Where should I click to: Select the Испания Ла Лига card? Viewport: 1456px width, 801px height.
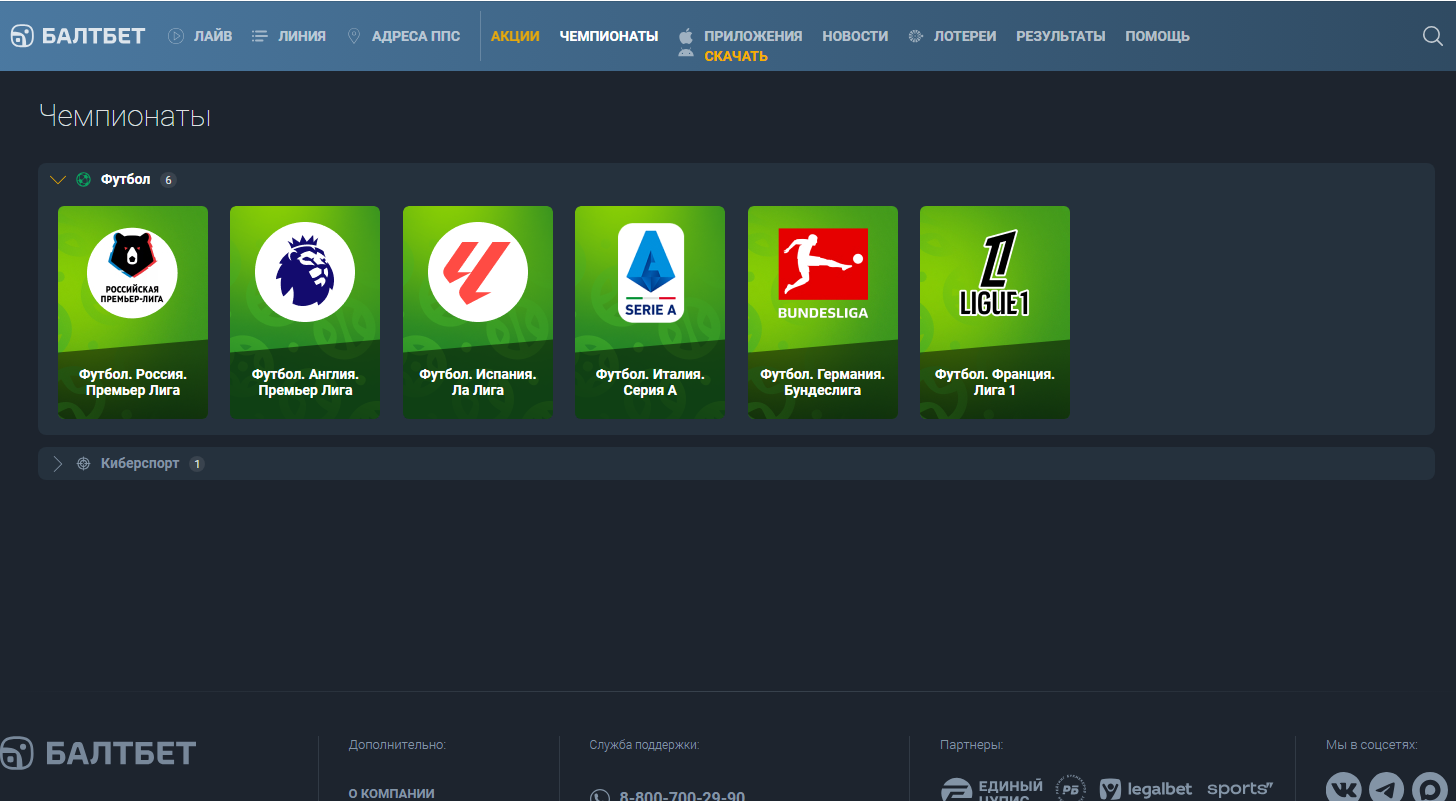(x=478, y=313)
